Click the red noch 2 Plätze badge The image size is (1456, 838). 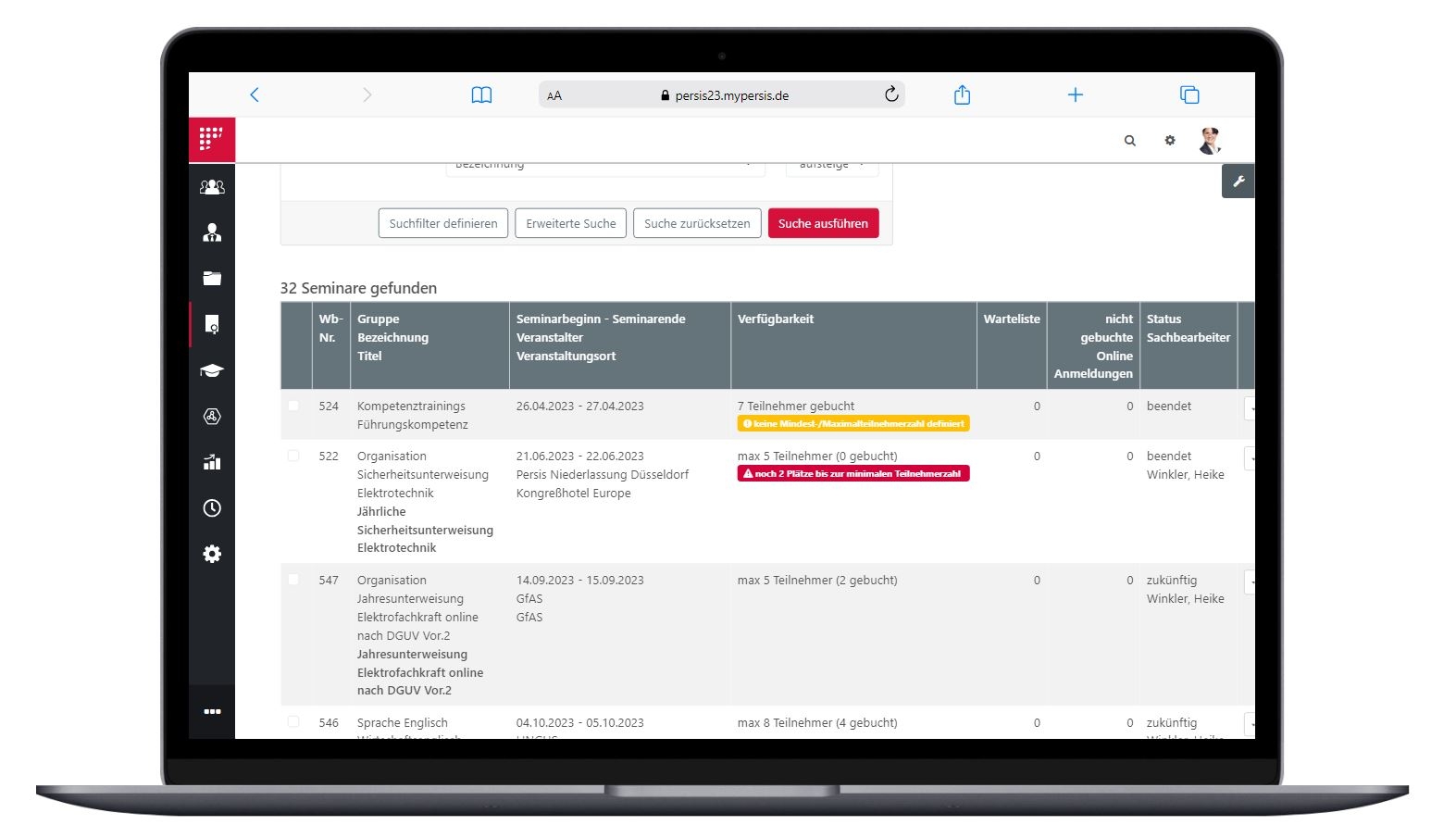(853, 473)
